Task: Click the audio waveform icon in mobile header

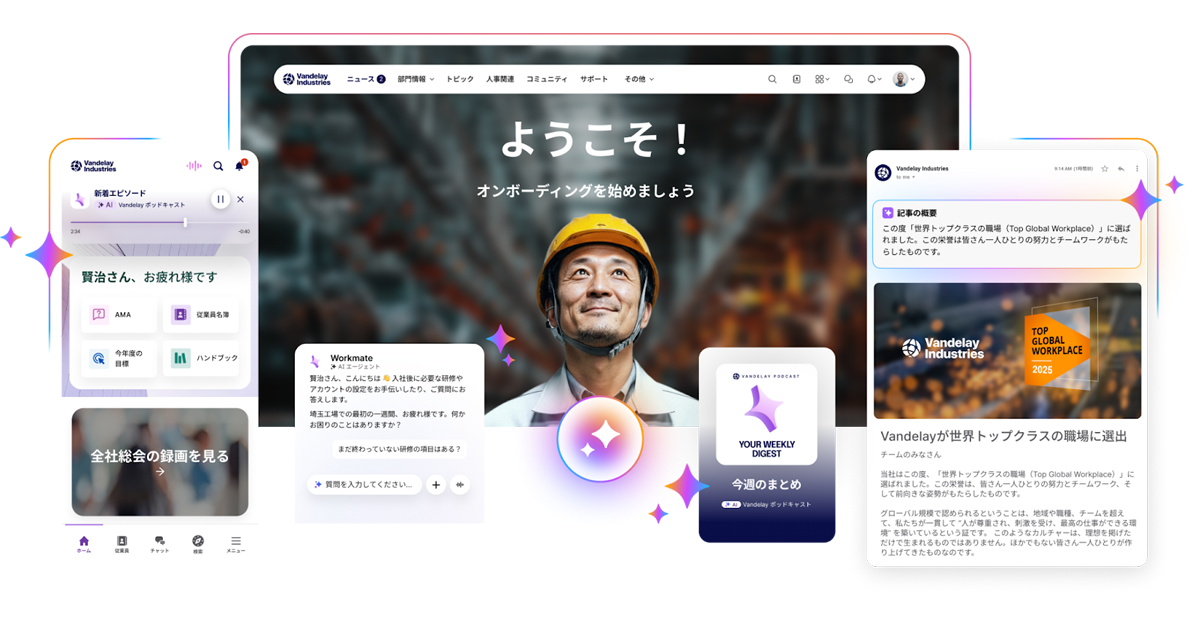Action: [194, 166]
